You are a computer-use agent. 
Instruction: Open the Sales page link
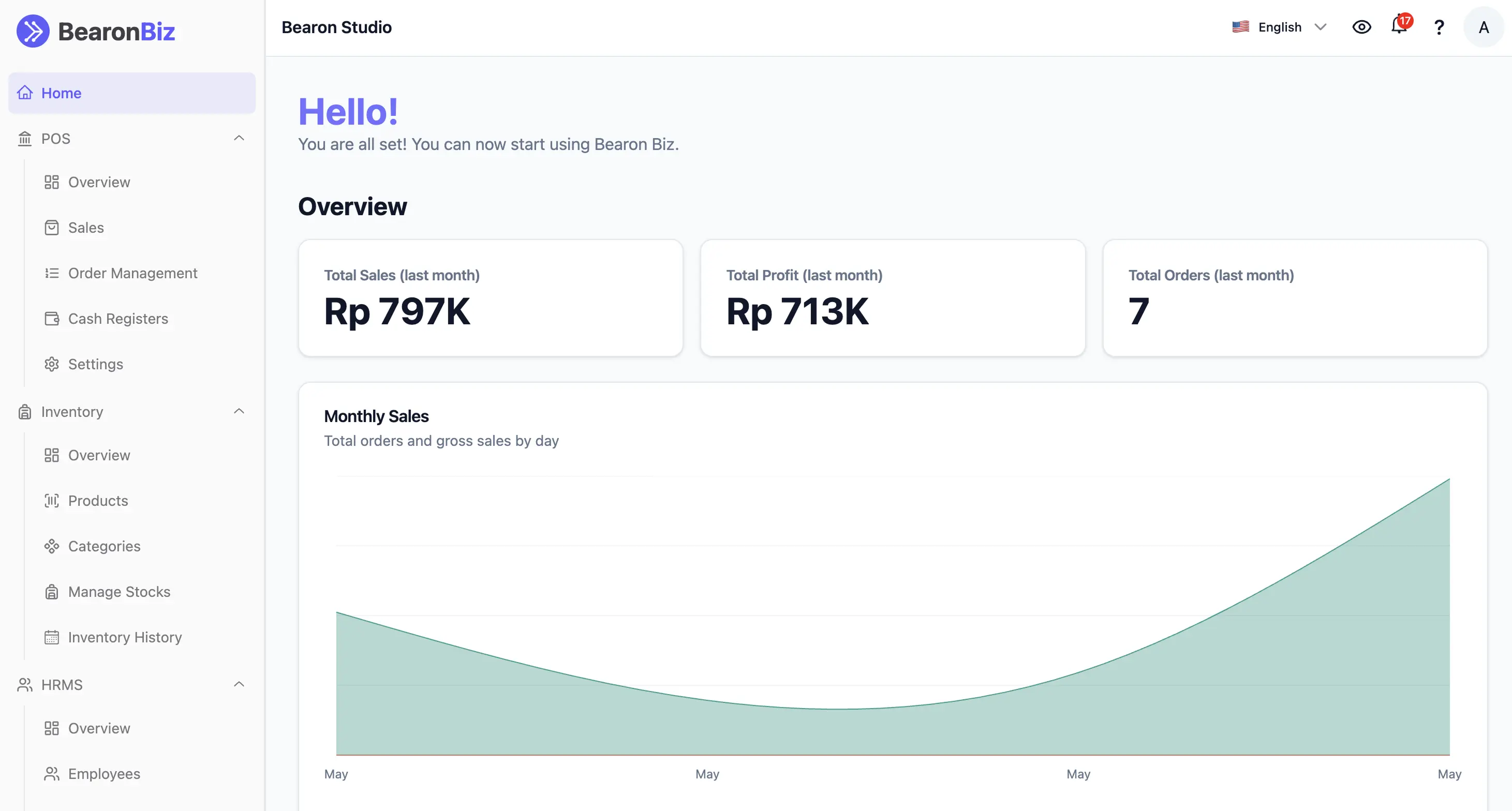(86, 228)
